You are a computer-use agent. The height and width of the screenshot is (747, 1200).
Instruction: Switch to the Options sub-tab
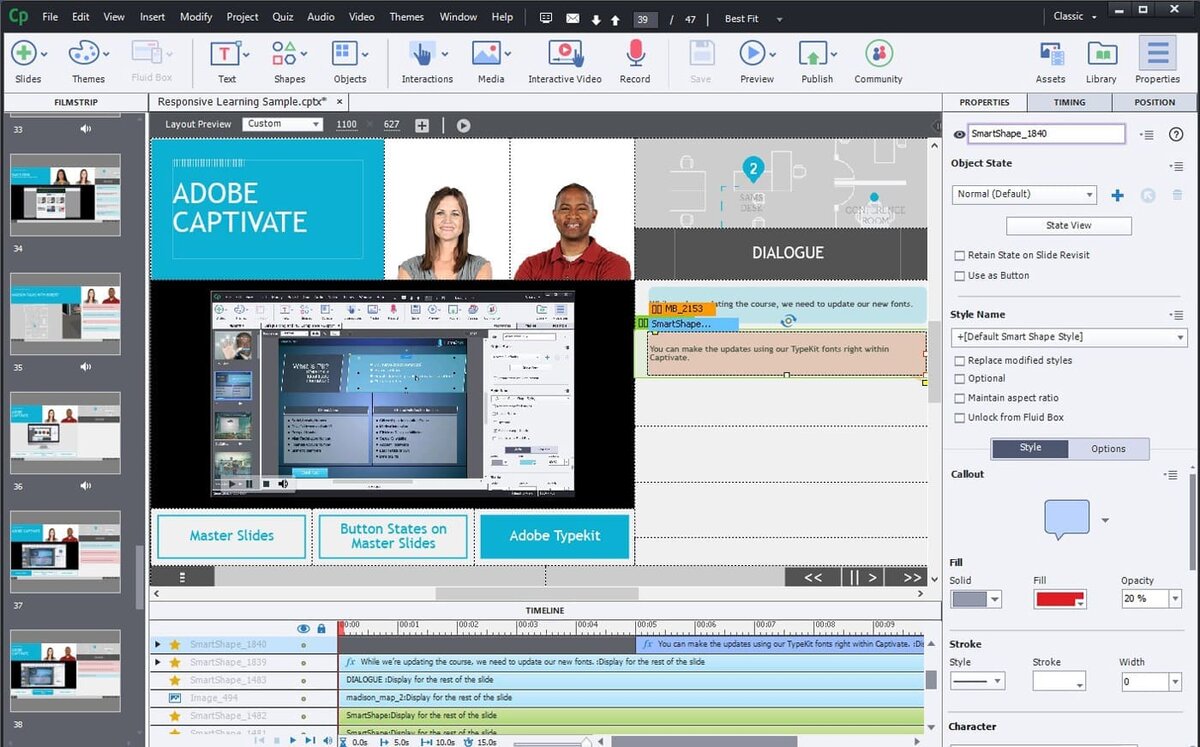1108,449
